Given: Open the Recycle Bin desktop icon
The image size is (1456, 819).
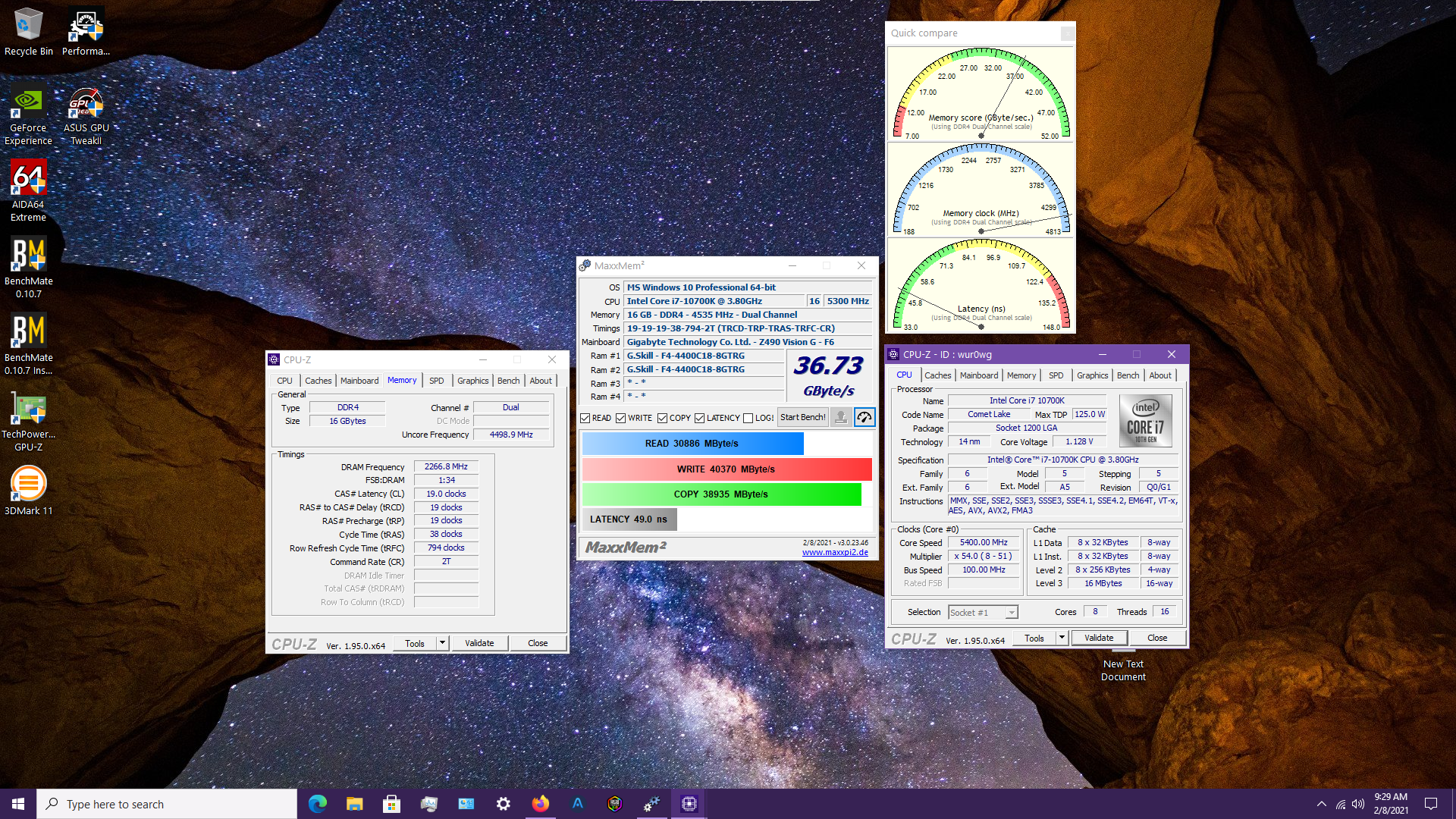Looking at the screenshot, I should pos(29,32).
